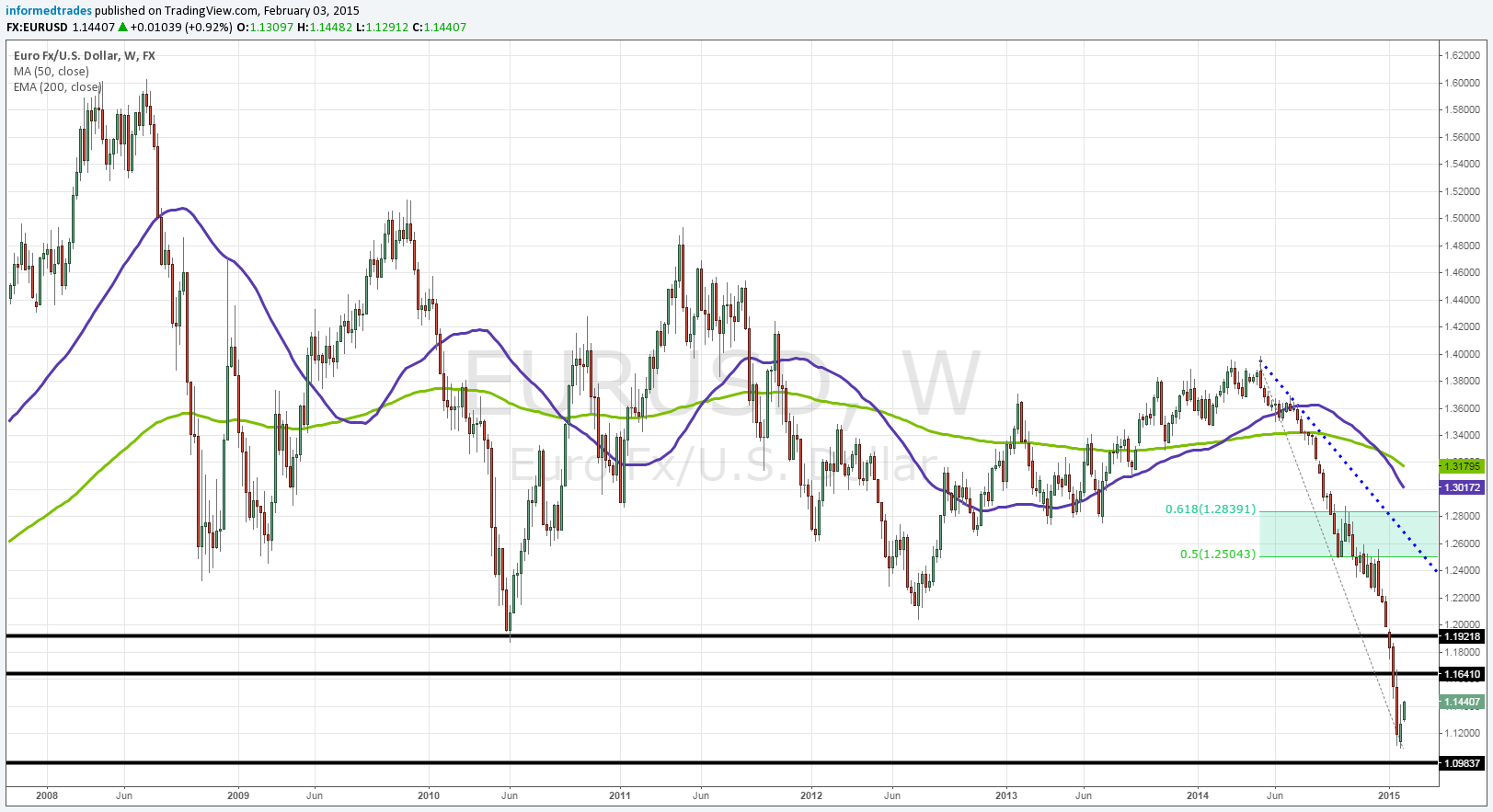Click the 1.50000 price axis label
The height and width of the screenshot is (812, 1493).
pyautogui.click(x=1462, y=218)
